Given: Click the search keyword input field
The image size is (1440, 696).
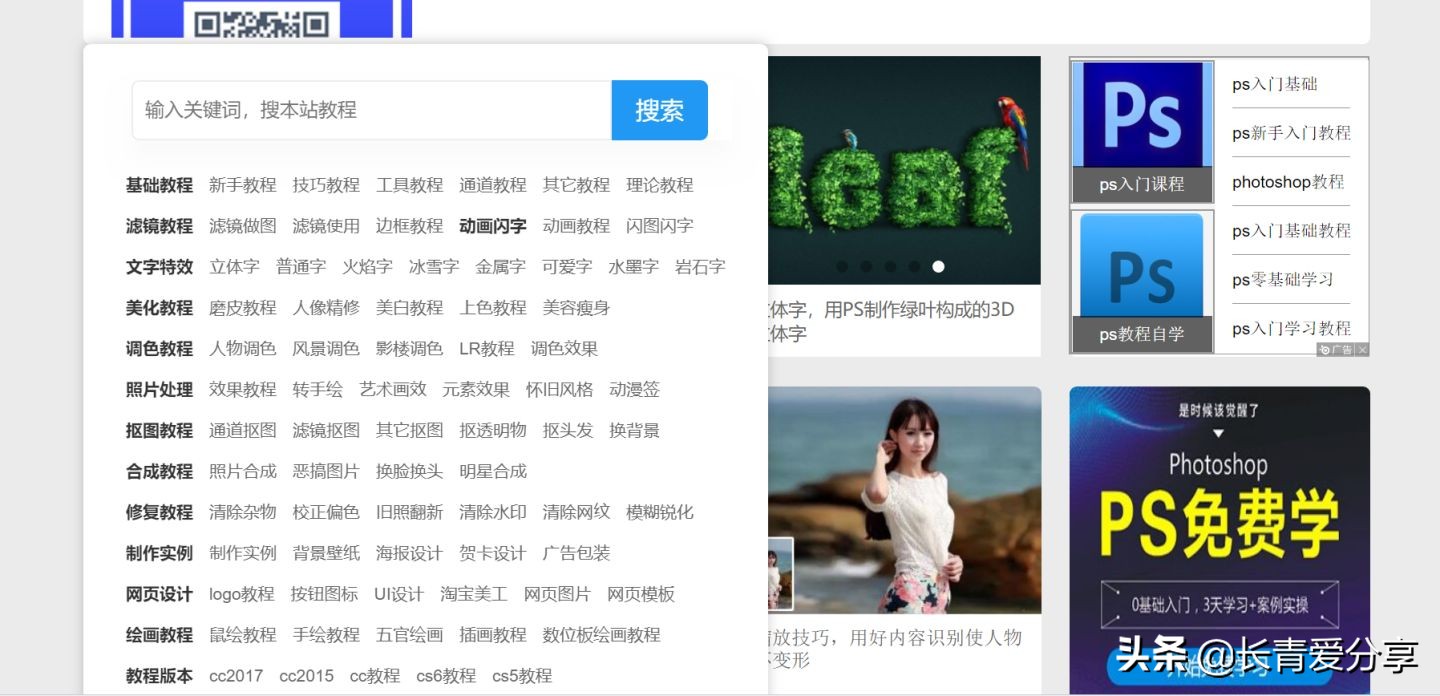Looking at the screenshot, I should tap(370, 110).
